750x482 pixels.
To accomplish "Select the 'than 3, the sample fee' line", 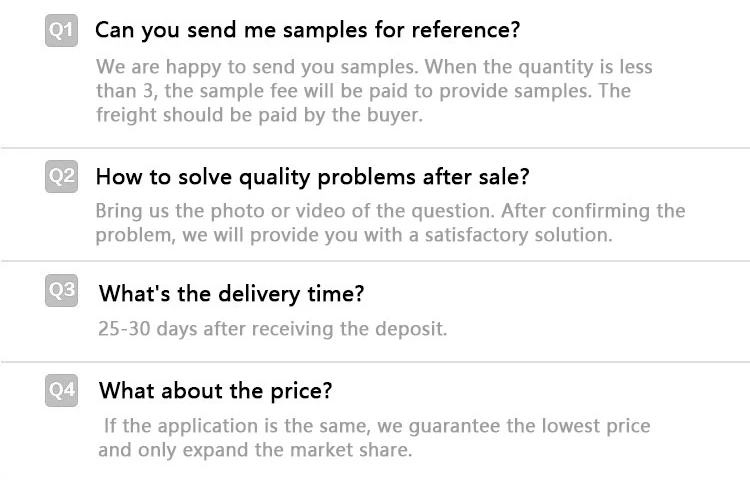I will click(363, 91).
